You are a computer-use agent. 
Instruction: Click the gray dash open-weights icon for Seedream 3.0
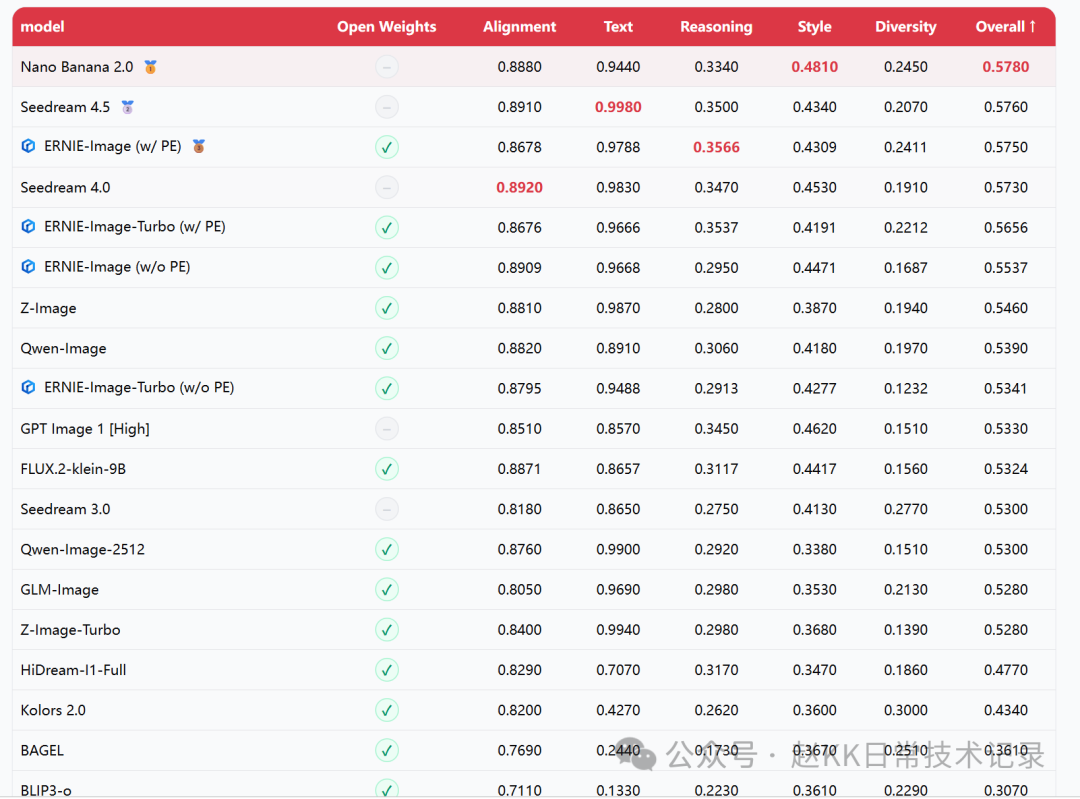386,509
